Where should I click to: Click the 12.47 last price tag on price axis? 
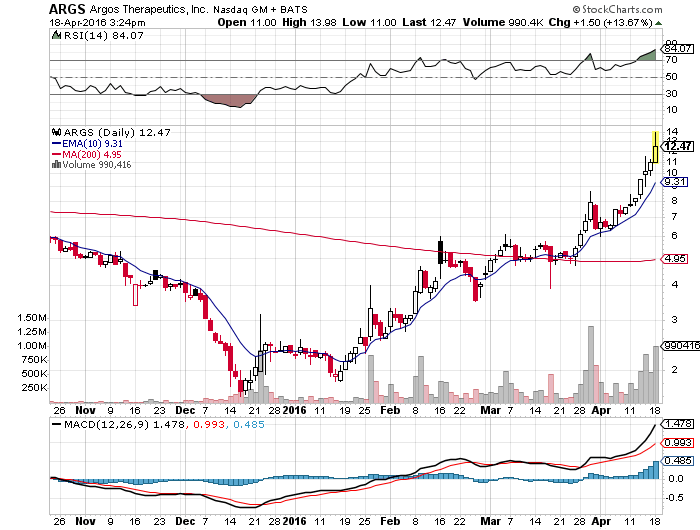point(678,146)
